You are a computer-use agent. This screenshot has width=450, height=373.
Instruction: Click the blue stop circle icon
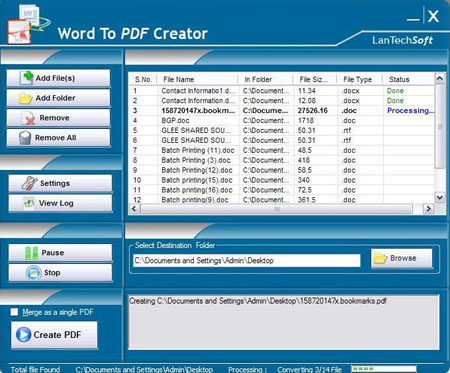(x=34, y=273)
